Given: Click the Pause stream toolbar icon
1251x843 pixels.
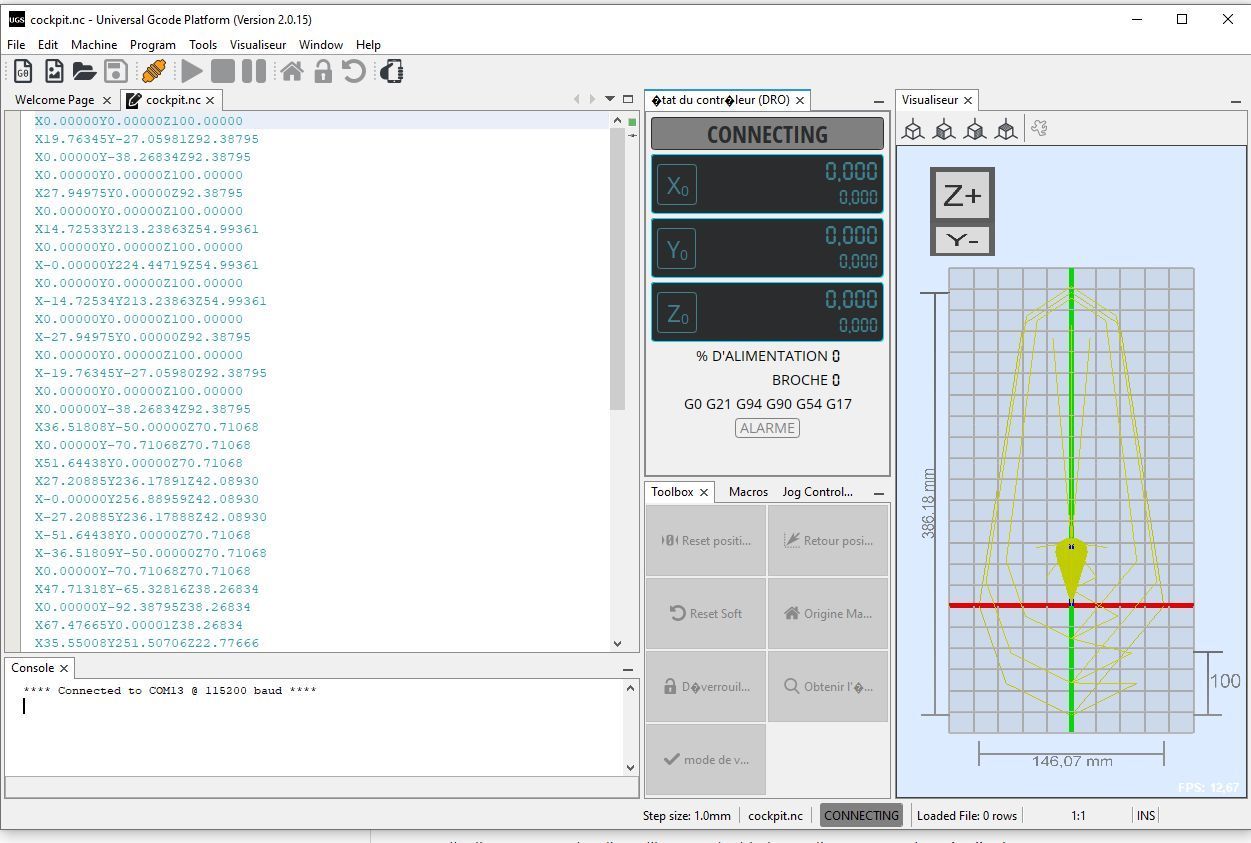Looking at the screenshot, I should (x=254, y=71).
